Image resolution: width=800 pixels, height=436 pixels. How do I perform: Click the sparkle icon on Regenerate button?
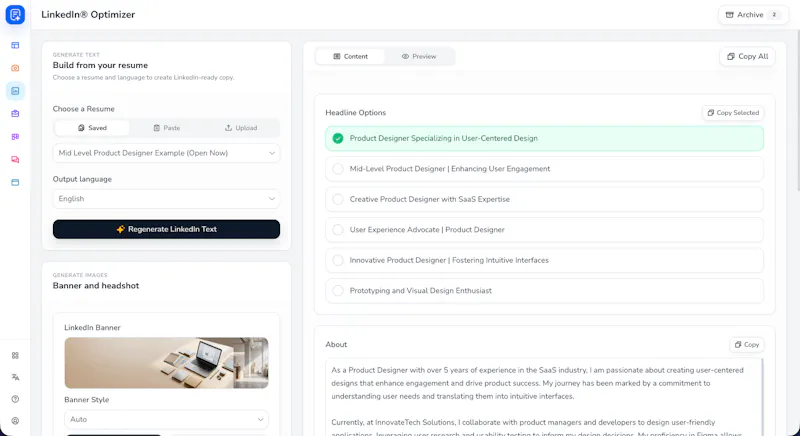120,229
